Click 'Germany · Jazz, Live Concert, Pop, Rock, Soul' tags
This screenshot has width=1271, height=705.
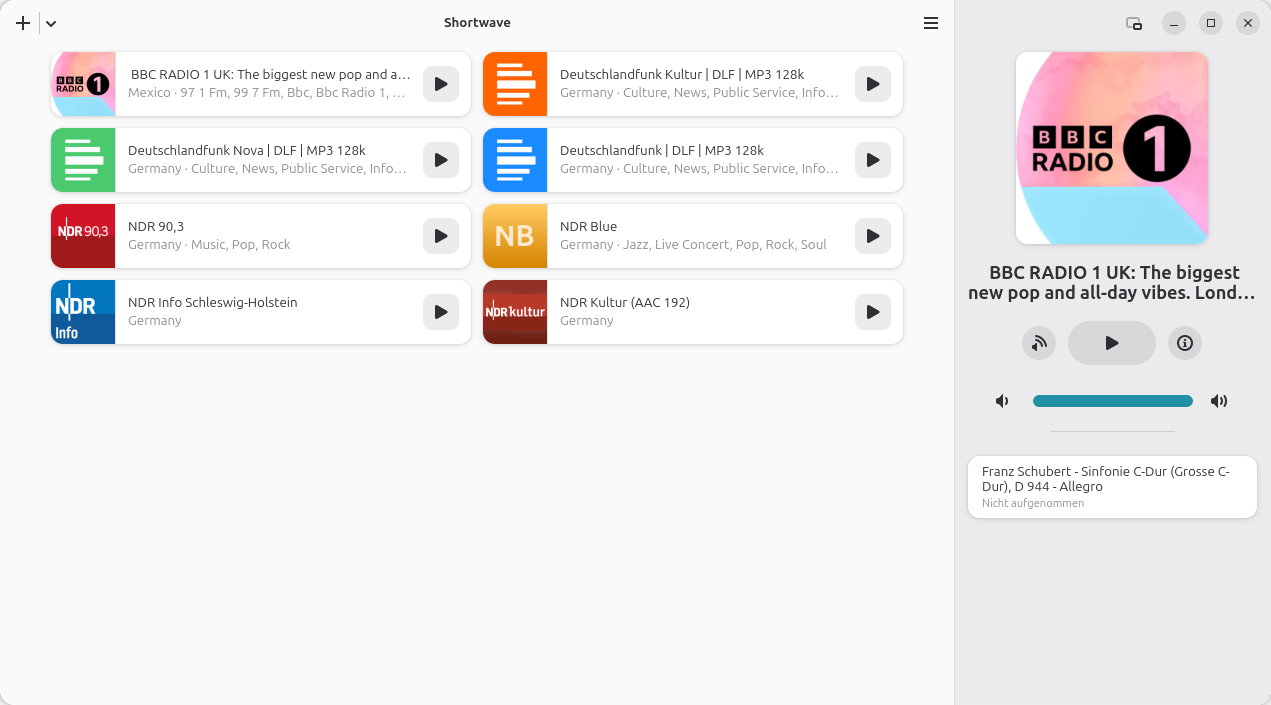pyautogui.click(x=693, y=244)
